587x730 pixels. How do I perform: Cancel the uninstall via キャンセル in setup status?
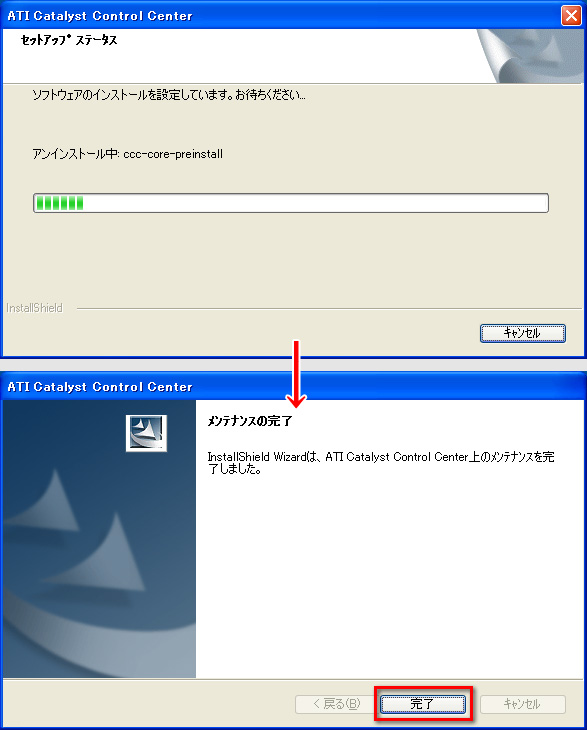pos(523,333)
